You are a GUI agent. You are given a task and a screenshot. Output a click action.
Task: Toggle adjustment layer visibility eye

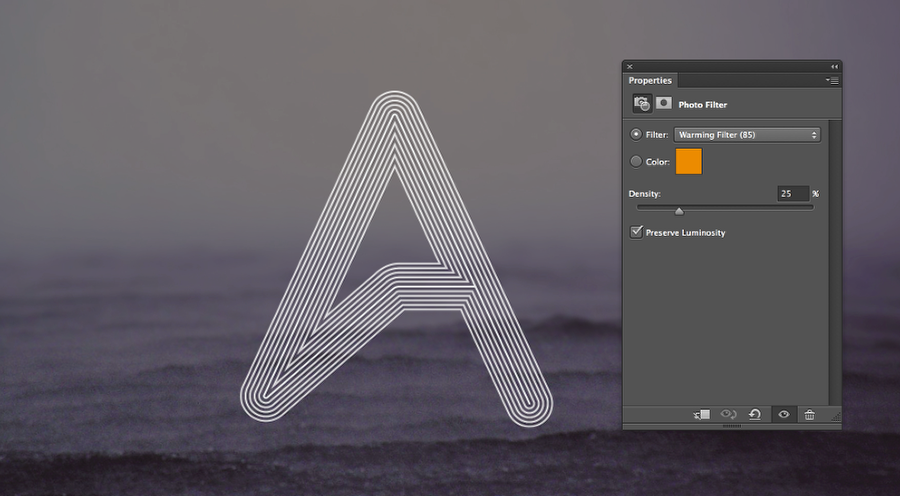[x=784, y=414]
